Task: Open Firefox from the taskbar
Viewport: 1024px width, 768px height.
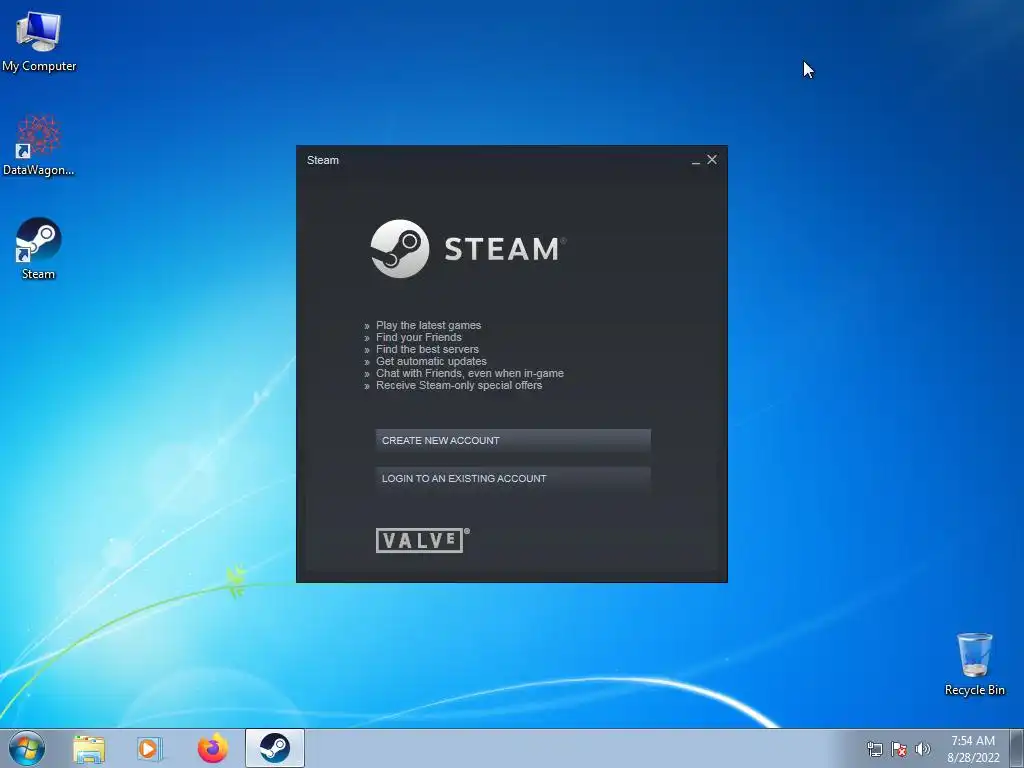Action: (213, 748)
